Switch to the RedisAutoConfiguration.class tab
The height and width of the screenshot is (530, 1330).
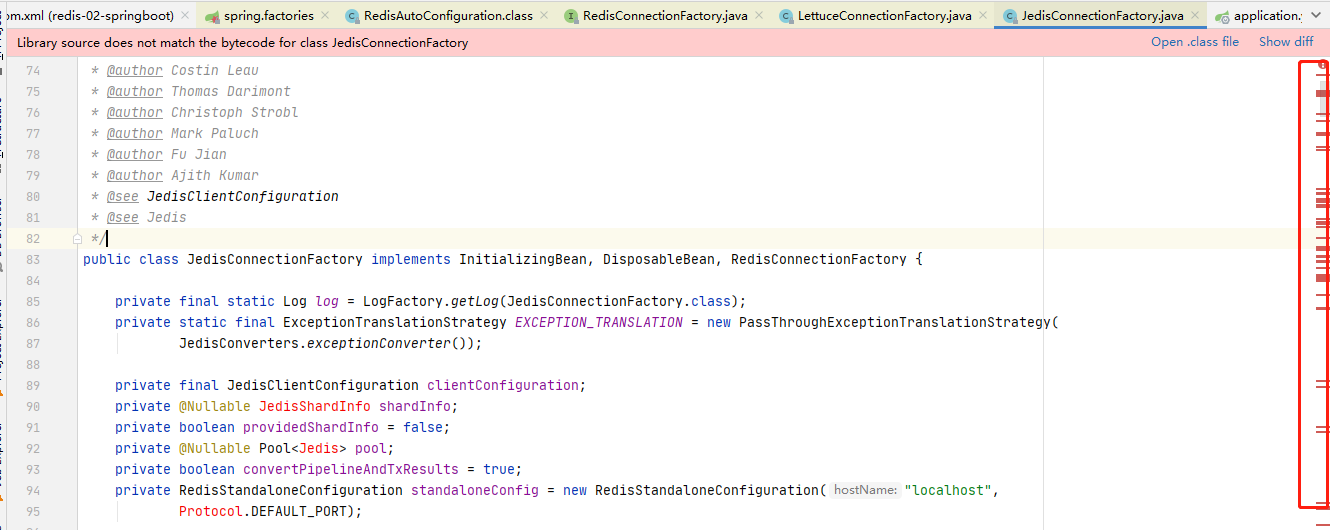click(447, 15)
